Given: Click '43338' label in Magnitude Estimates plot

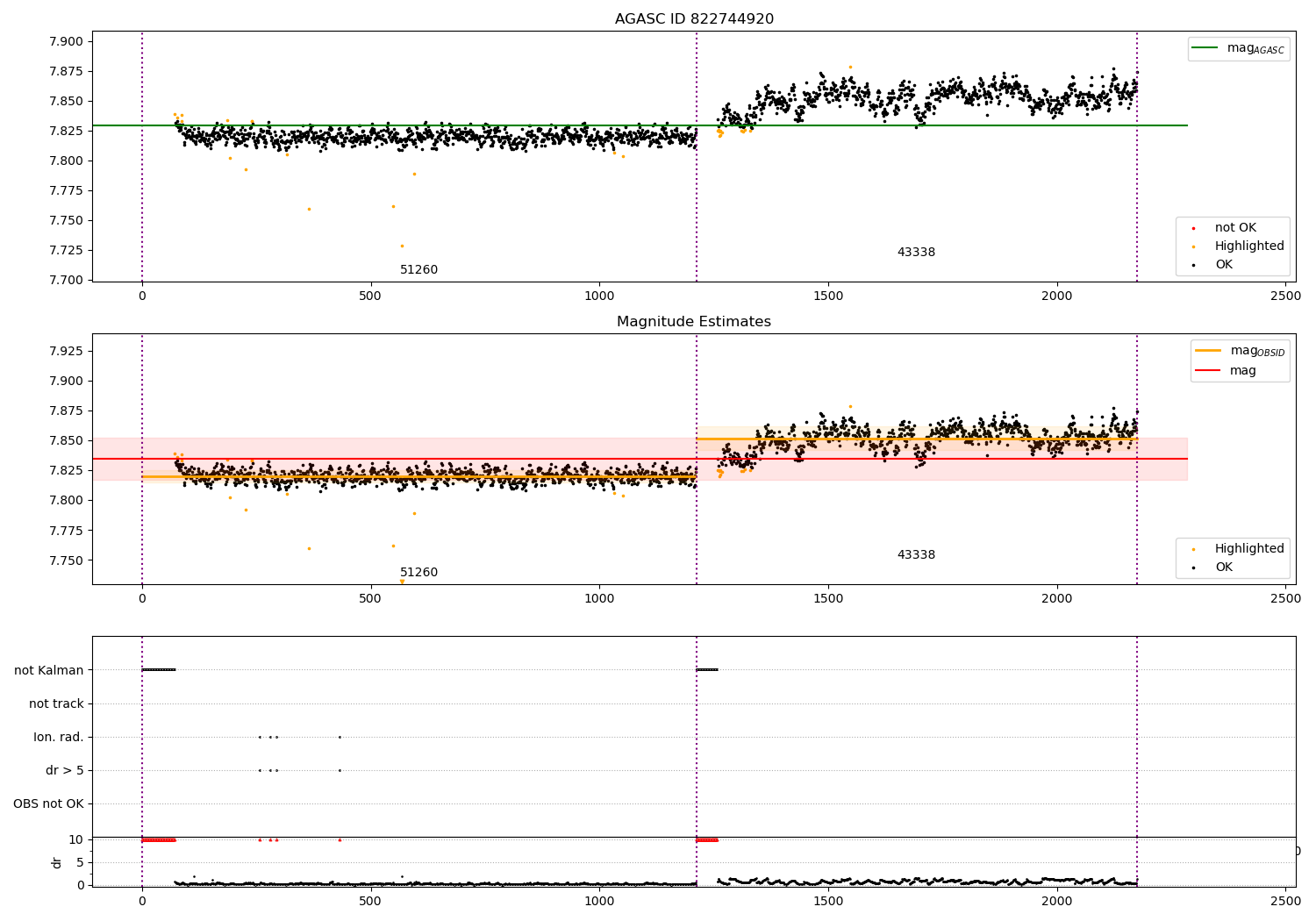Looking at the screenshot, I should coord(916,555).
